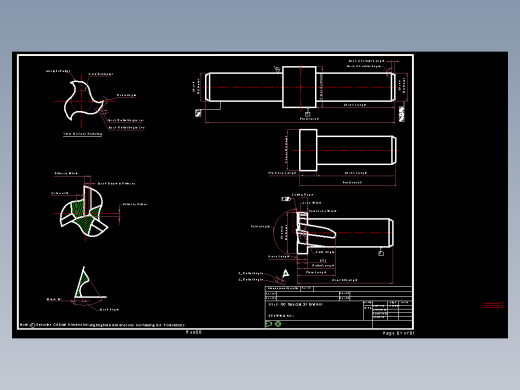The height and width of the screenshot is (390, 520).
Task: Select the green circular symbol in title block
Action: [278, 323]
